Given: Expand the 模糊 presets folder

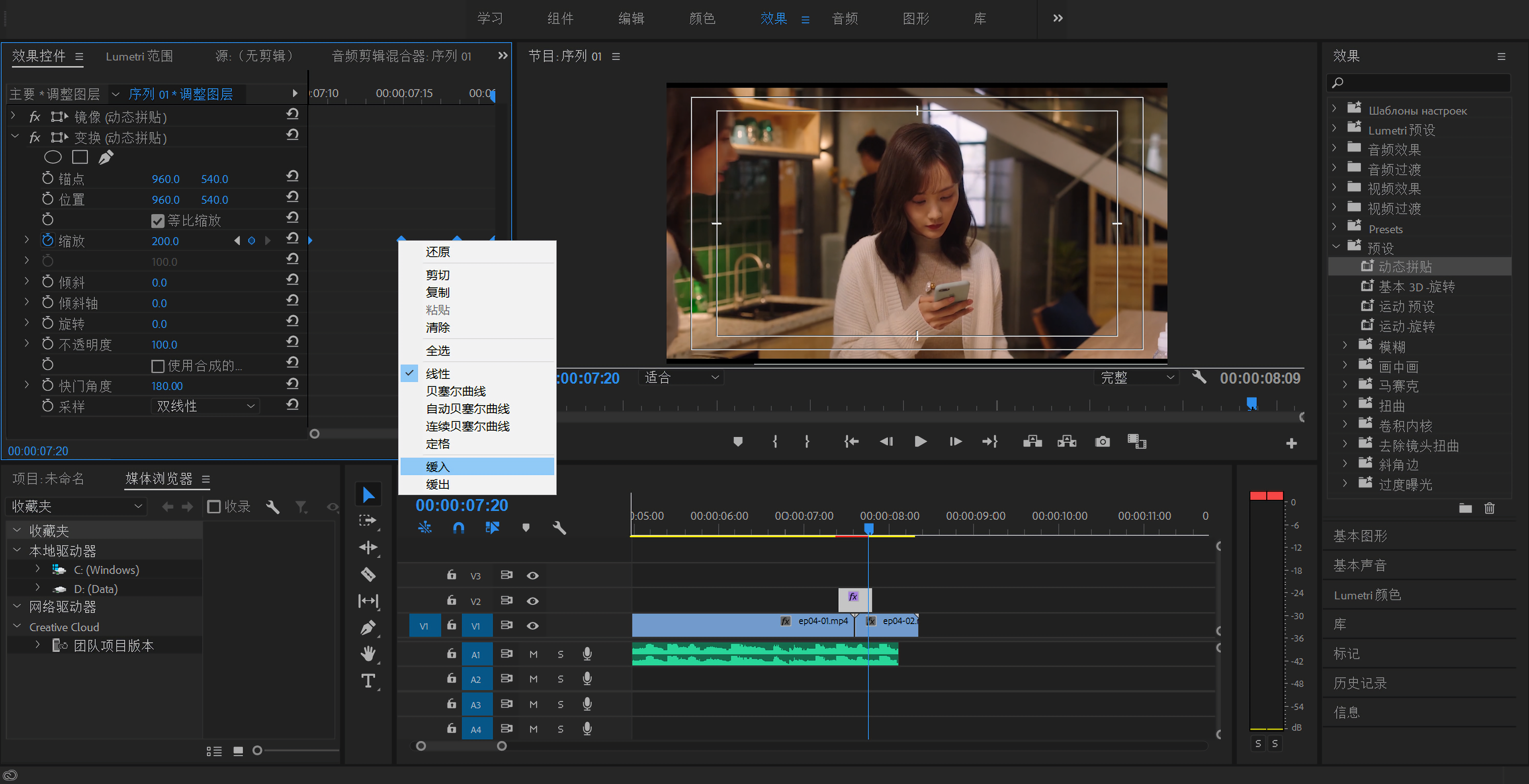Looking at the screenshot, I should pos(1345,345).
